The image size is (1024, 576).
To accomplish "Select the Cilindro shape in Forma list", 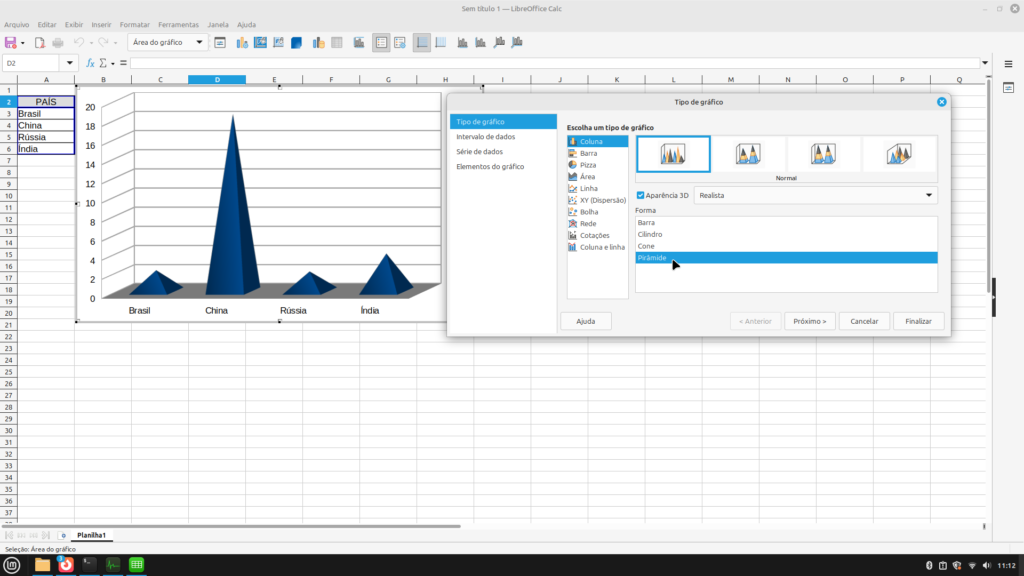I will (650, 234).
